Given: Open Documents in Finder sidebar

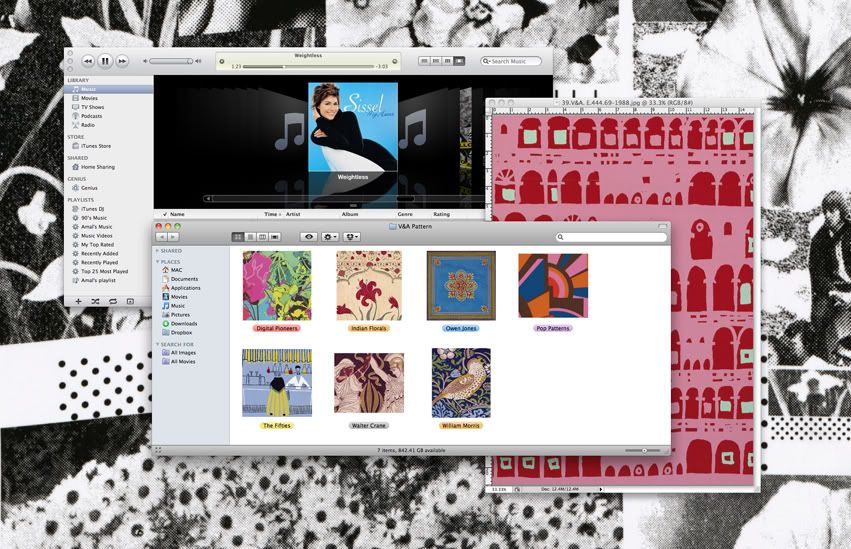Looking at the screenshot, I should tap(180, 279).
